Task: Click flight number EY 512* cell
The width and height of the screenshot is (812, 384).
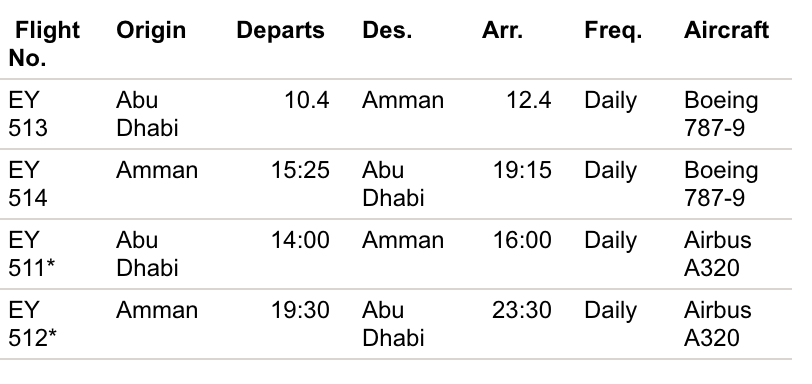Action: point(33,324)
